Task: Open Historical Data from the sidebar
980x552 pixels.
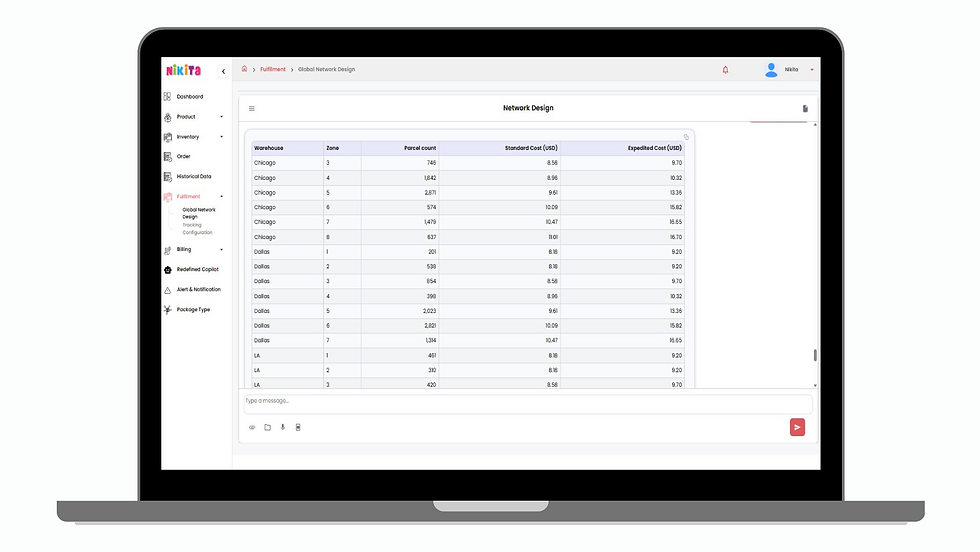Action: click(x=194, y=176)
